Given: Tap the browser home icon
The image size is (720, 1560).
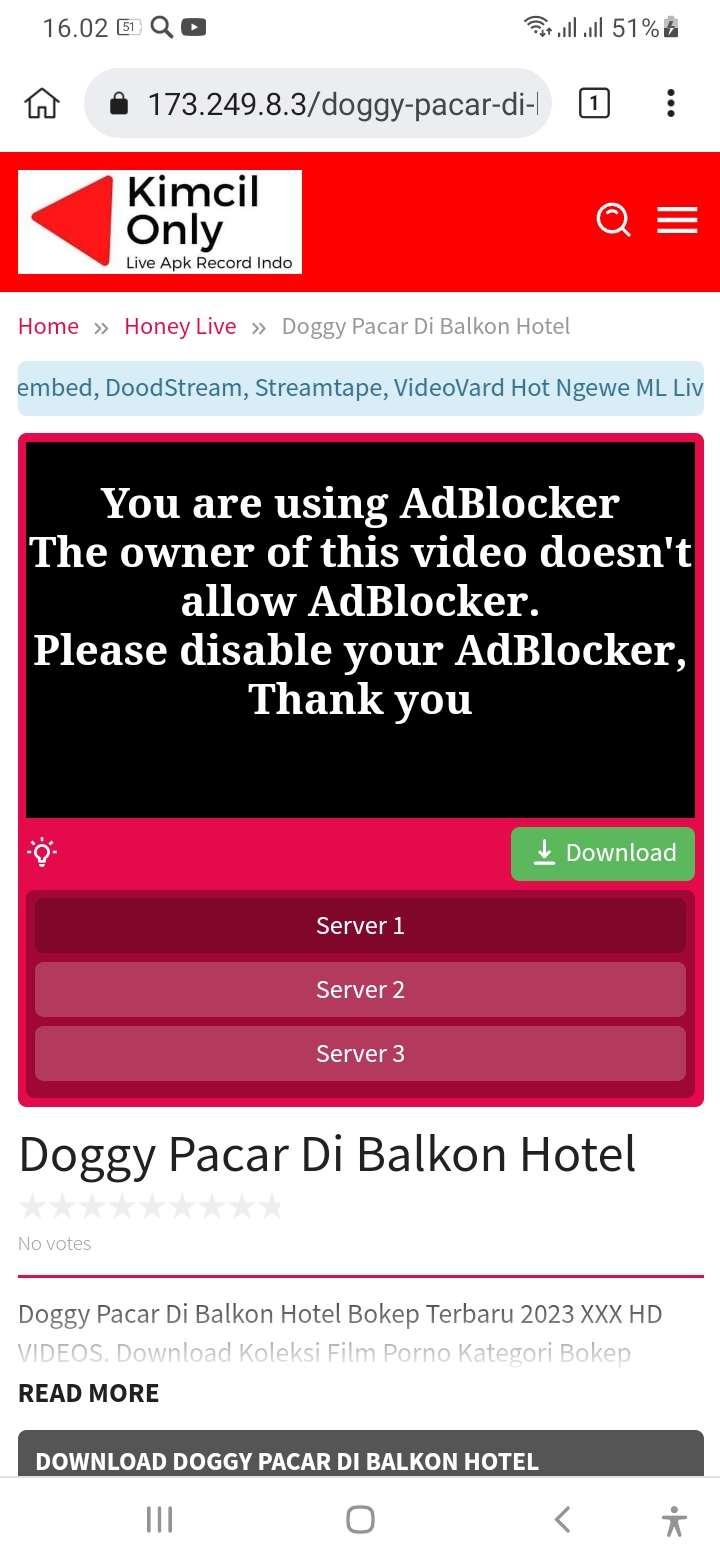Looking at the screenshot, I should (42, 103).
